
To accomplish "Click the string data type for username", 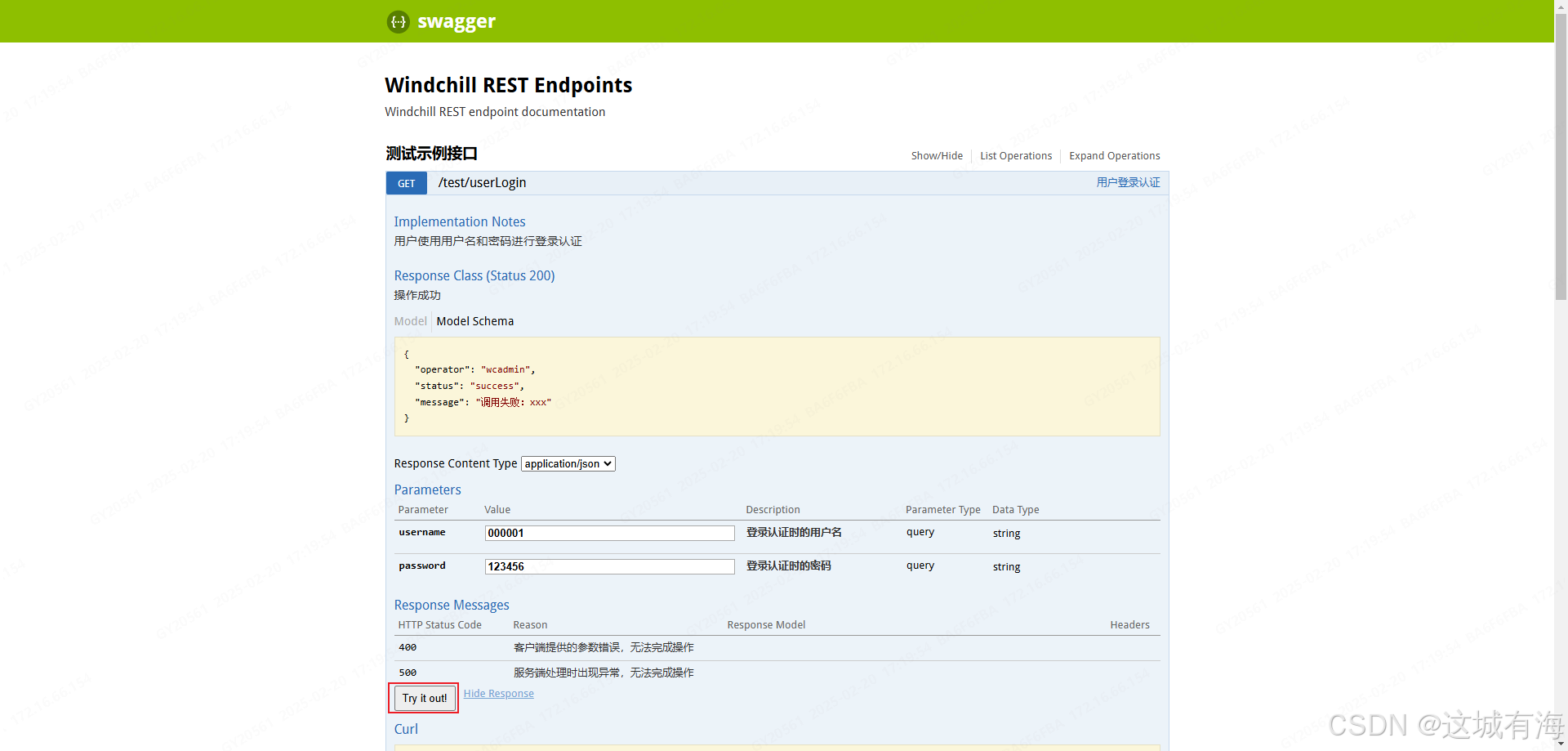I will click(x=1007, y=533).
